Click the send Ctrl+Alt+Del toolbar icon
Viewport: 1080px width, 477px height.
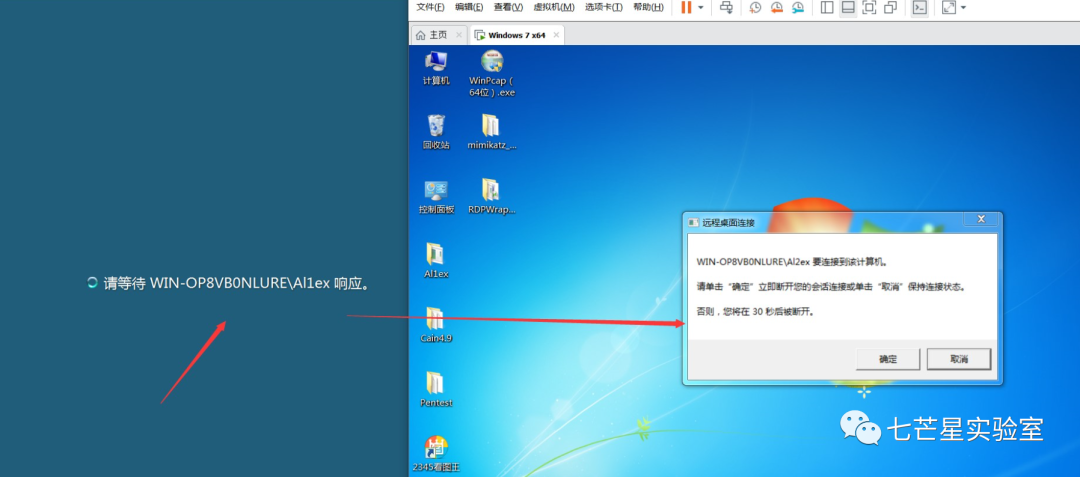727,7
